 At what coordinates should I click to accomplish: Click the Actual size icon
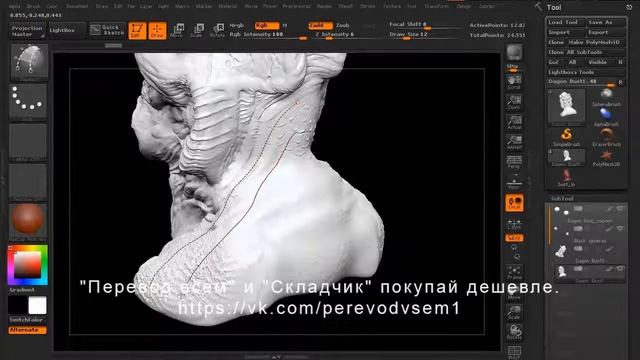point(514,122)
